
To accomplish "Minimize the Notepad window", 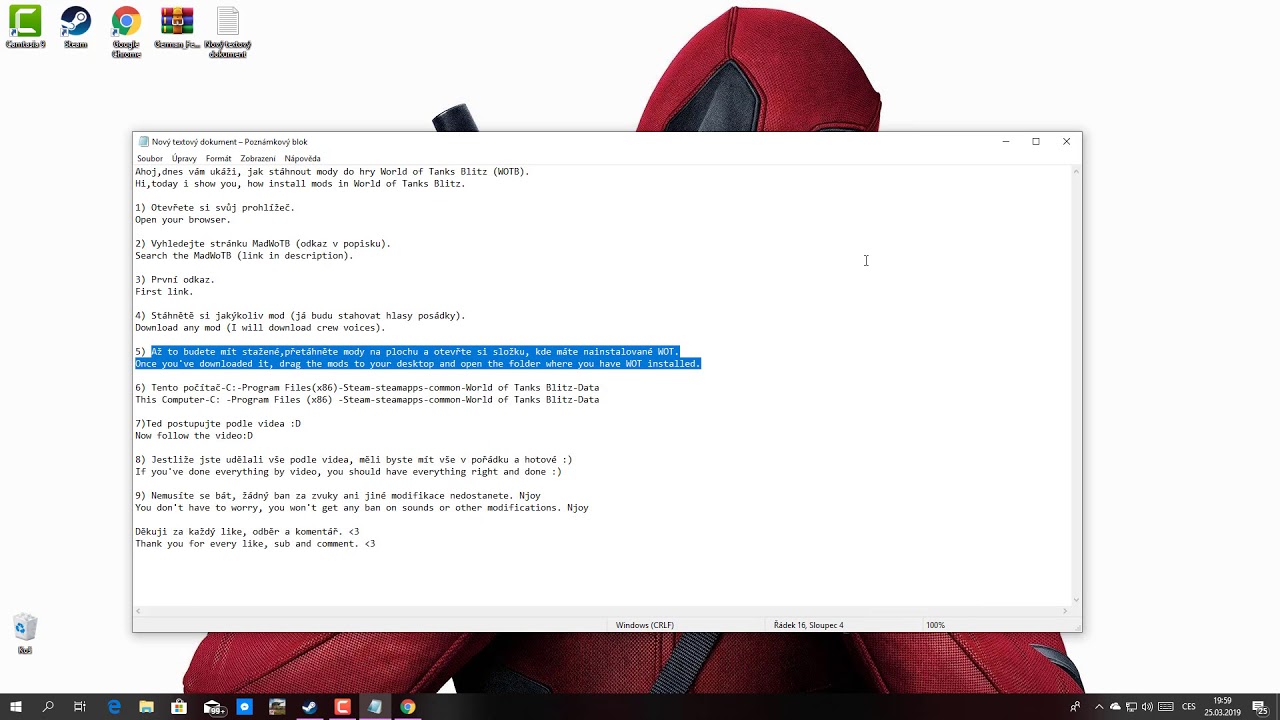I will (x=1006, y=142).
